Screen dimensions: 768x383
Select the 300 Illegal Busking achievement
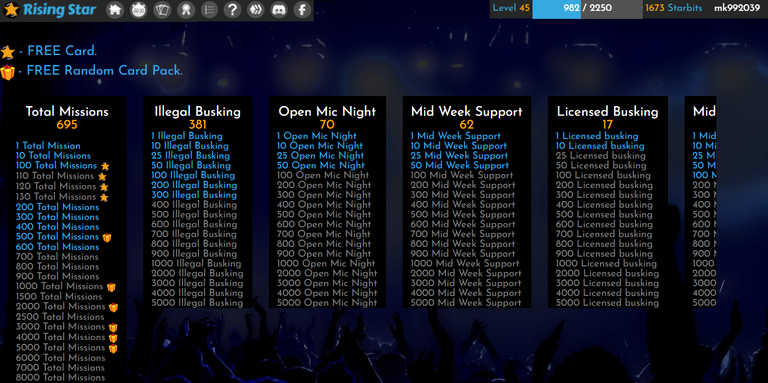[194, 195]
